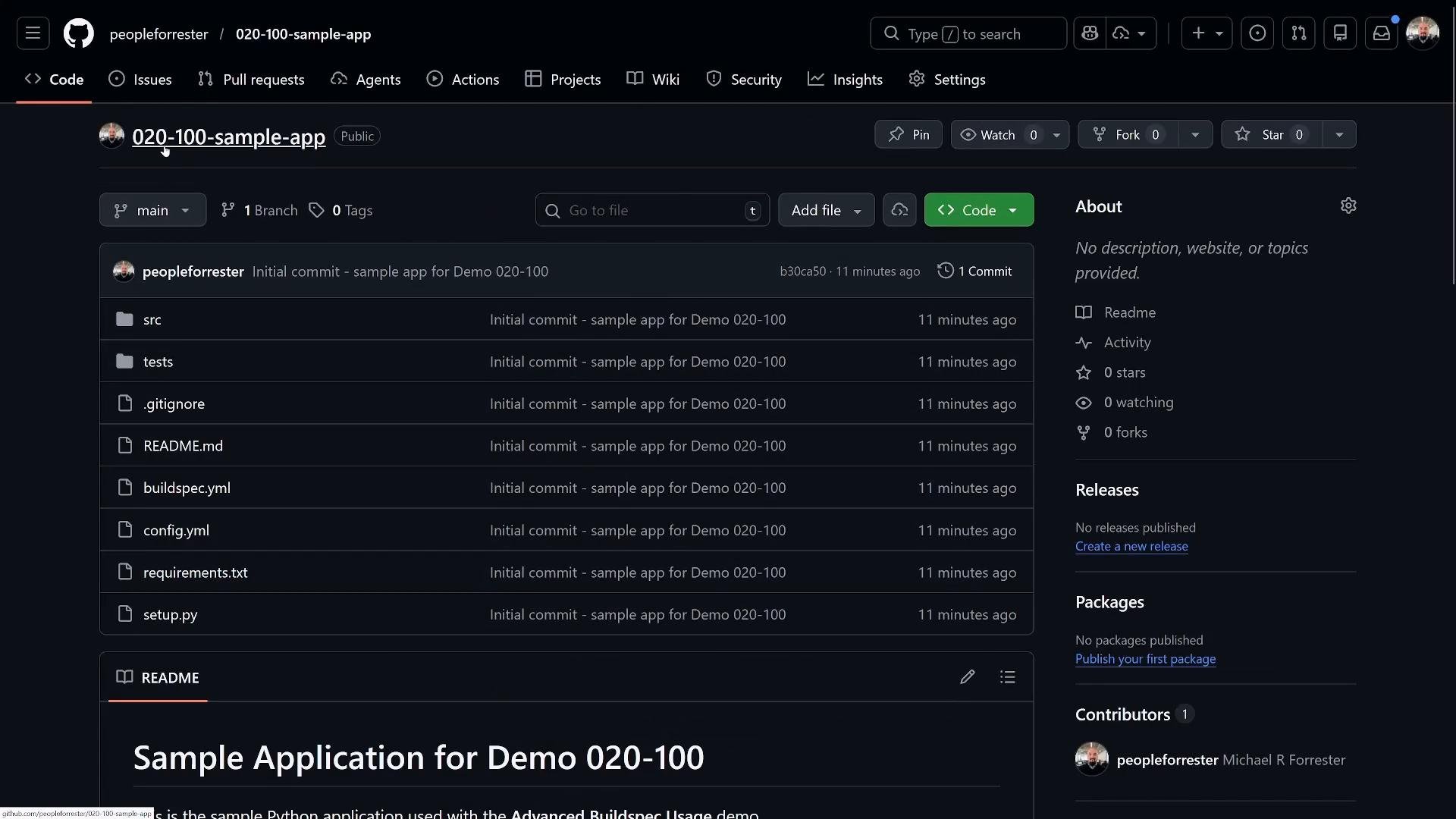Viewport: 1456px width, 819px height.
Task: Open the buildspec.yml file
Action: click(187, 488)
